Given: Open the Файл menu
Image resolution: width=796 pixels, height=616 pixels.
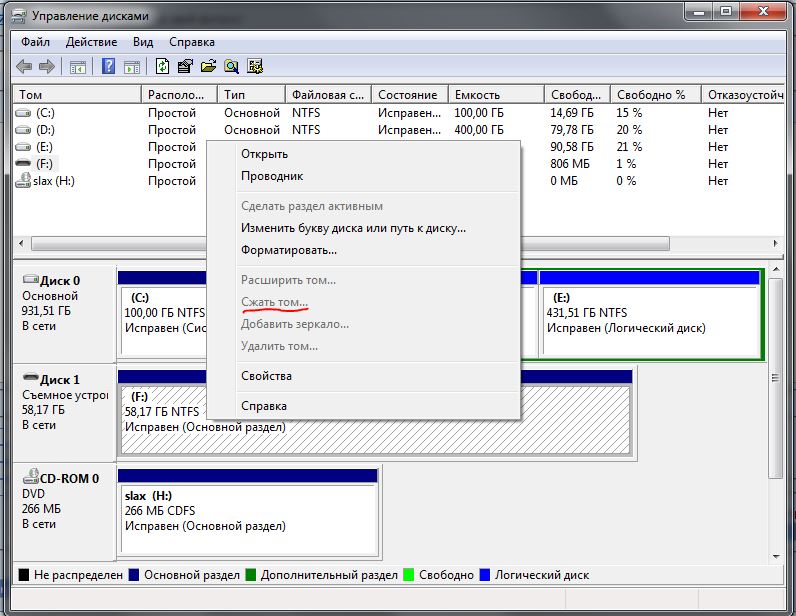Looking at the screenshot, I should [34, 42].
